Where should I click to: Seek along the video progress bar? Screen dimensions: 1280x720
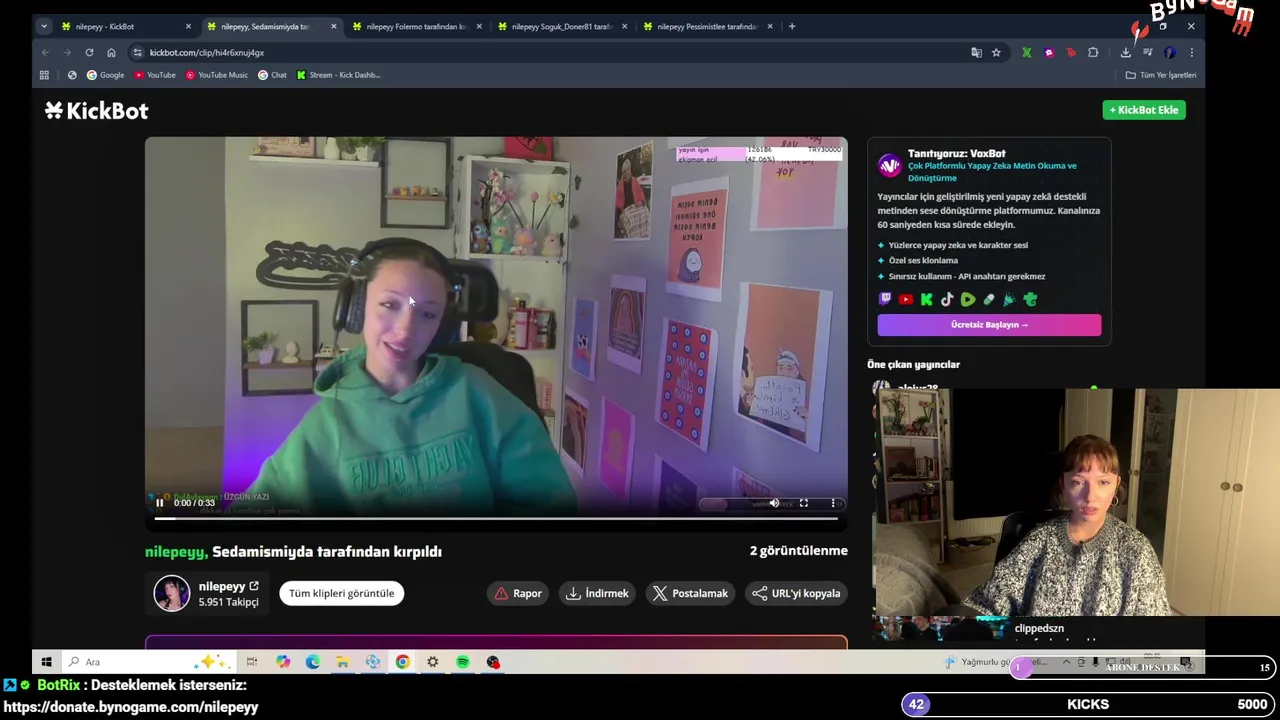[x=496, y=518]
